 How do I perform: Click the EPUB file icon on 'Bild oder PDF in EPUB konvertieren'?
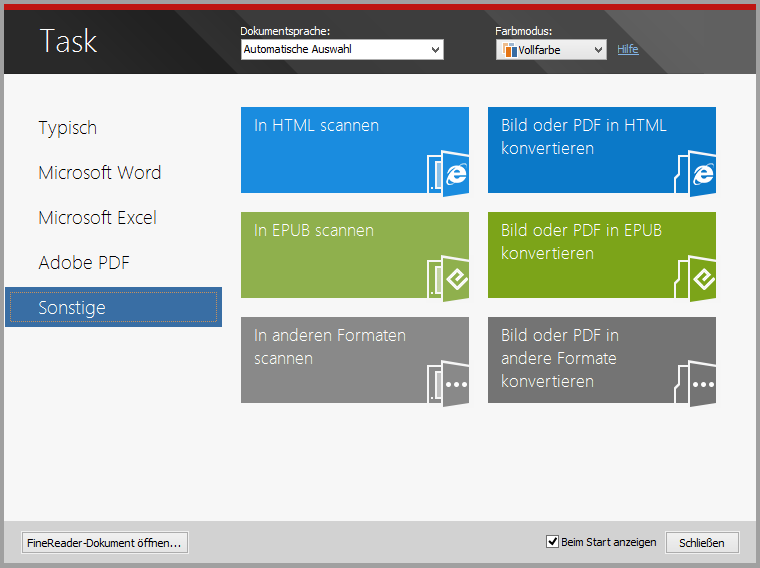[x=696, y=278]
